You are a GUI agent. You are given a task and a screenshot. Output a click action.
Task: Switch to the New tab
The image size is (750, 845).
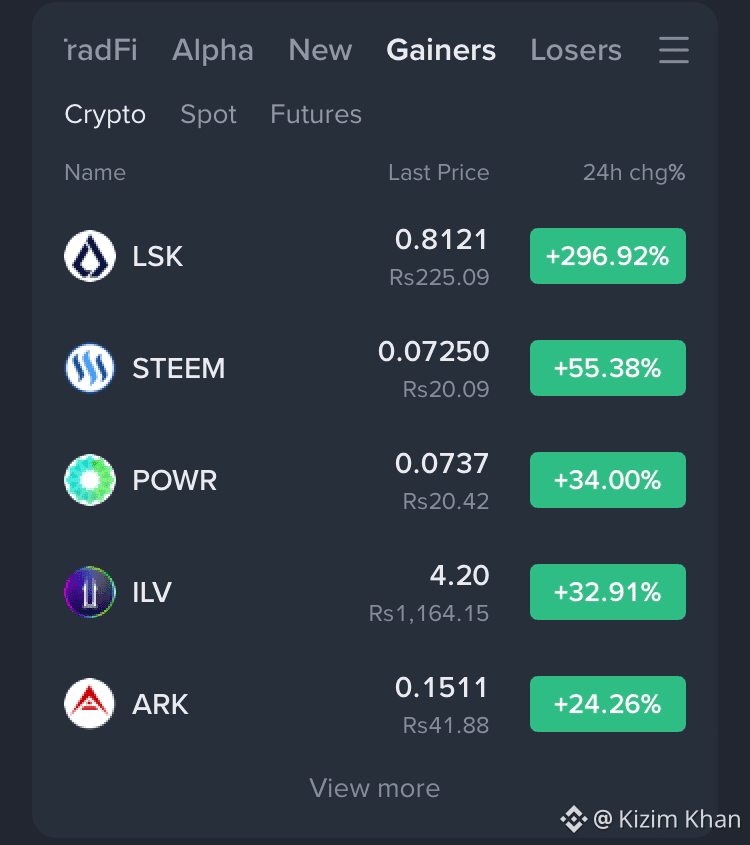coord(320,50)
